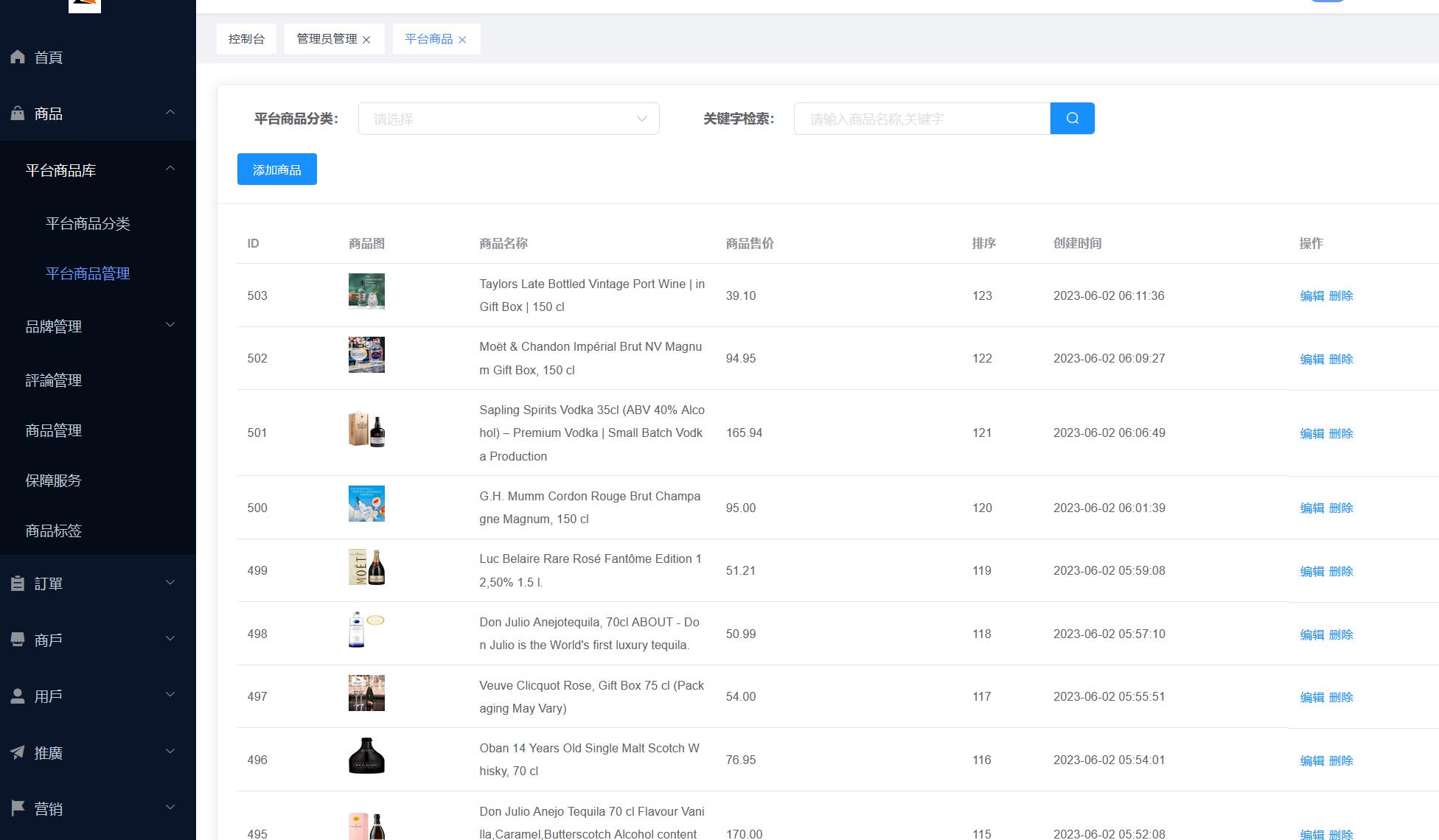Open the 平台商品分类 请选择 dropdown

tap(509, 119)
